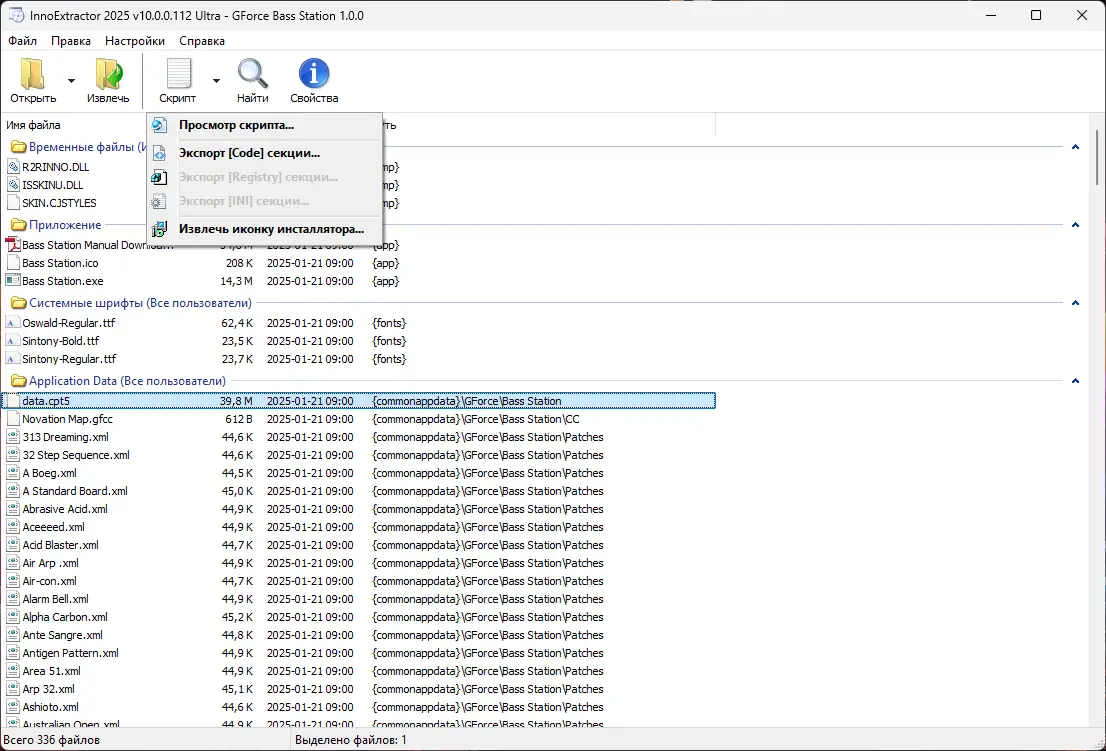The height and width of the screenshot is (751, 1106).
Task: Select the Ashioto.xml file name
Action: coord(50,707)
